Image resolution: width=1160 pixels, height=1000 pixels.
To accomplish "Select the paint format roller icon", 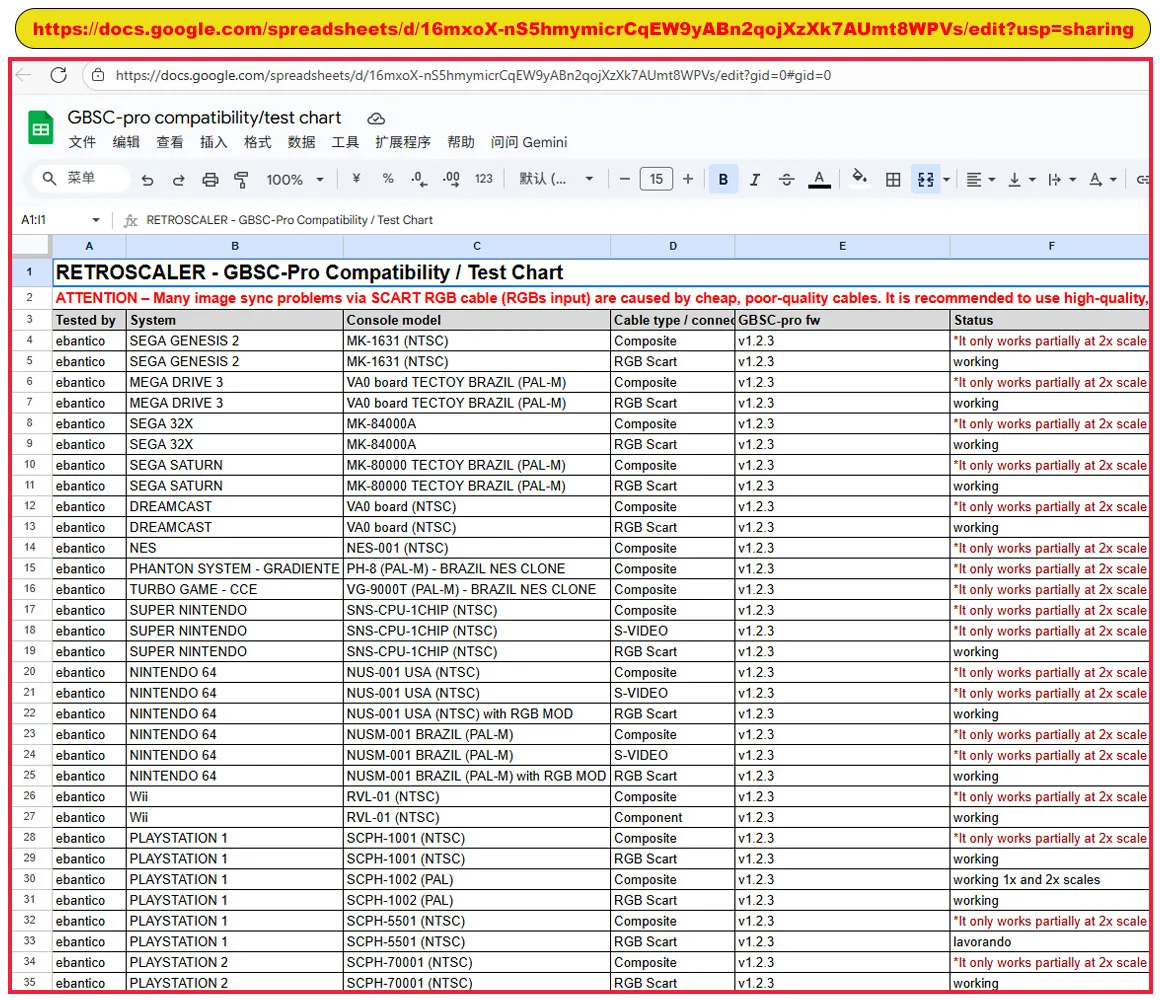I will [241, 179].
